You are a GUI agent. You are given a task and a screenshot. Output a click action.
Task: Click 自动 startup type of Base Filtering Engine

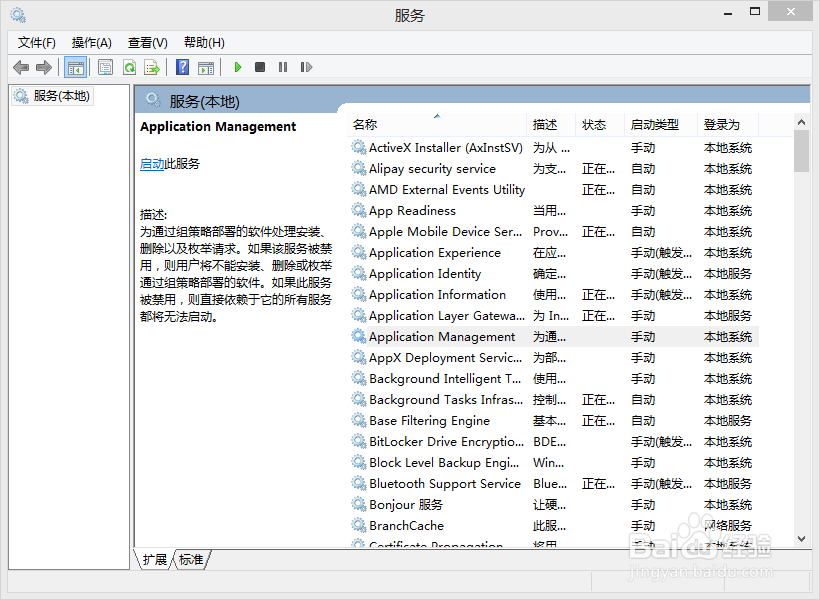[x=643, y=421]
